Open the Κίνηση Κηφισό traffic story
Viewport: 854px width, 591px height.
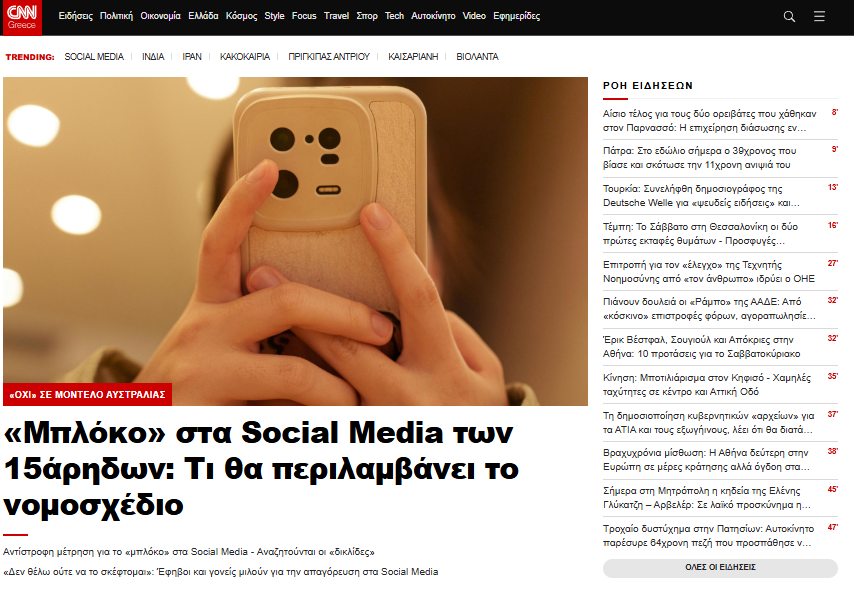(x=706, y=385)
